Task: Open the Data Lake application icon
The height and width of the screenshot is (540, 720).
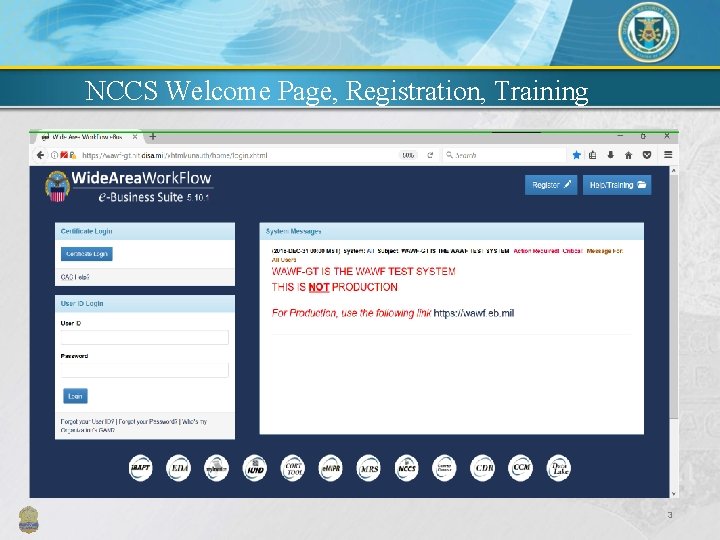Action: 559,468
